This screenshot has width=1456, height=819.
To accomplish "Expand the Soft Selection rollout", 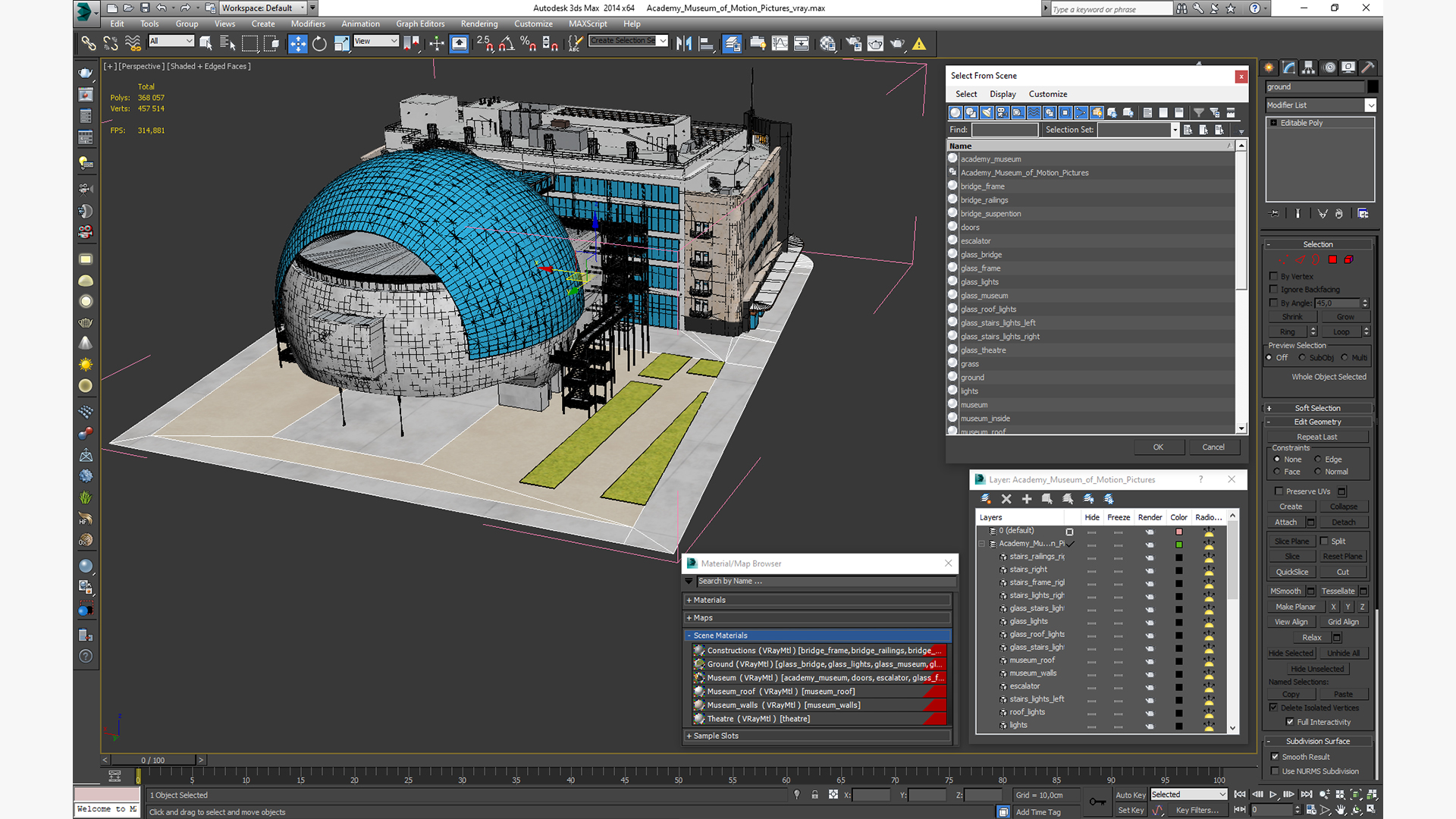I will pyautogui.click(x=1318, y=408).
